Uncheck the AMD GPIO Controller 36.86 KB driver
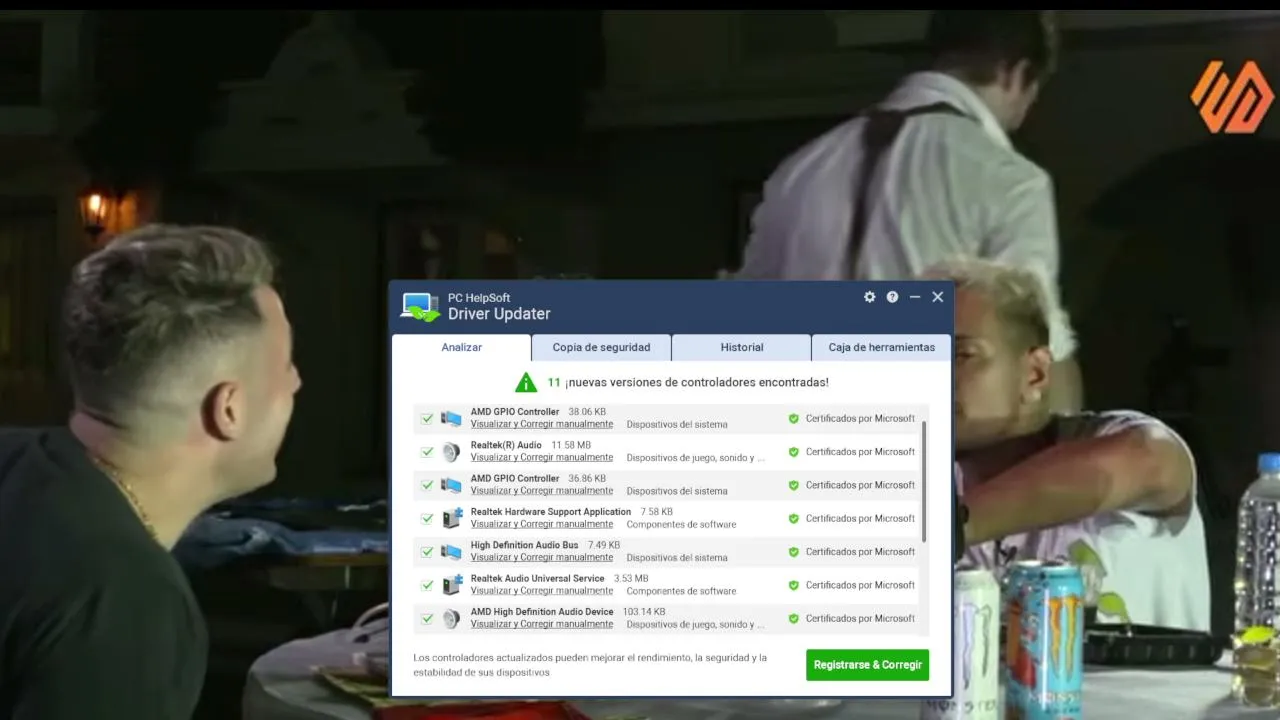1280x720 pixels. 427,485
